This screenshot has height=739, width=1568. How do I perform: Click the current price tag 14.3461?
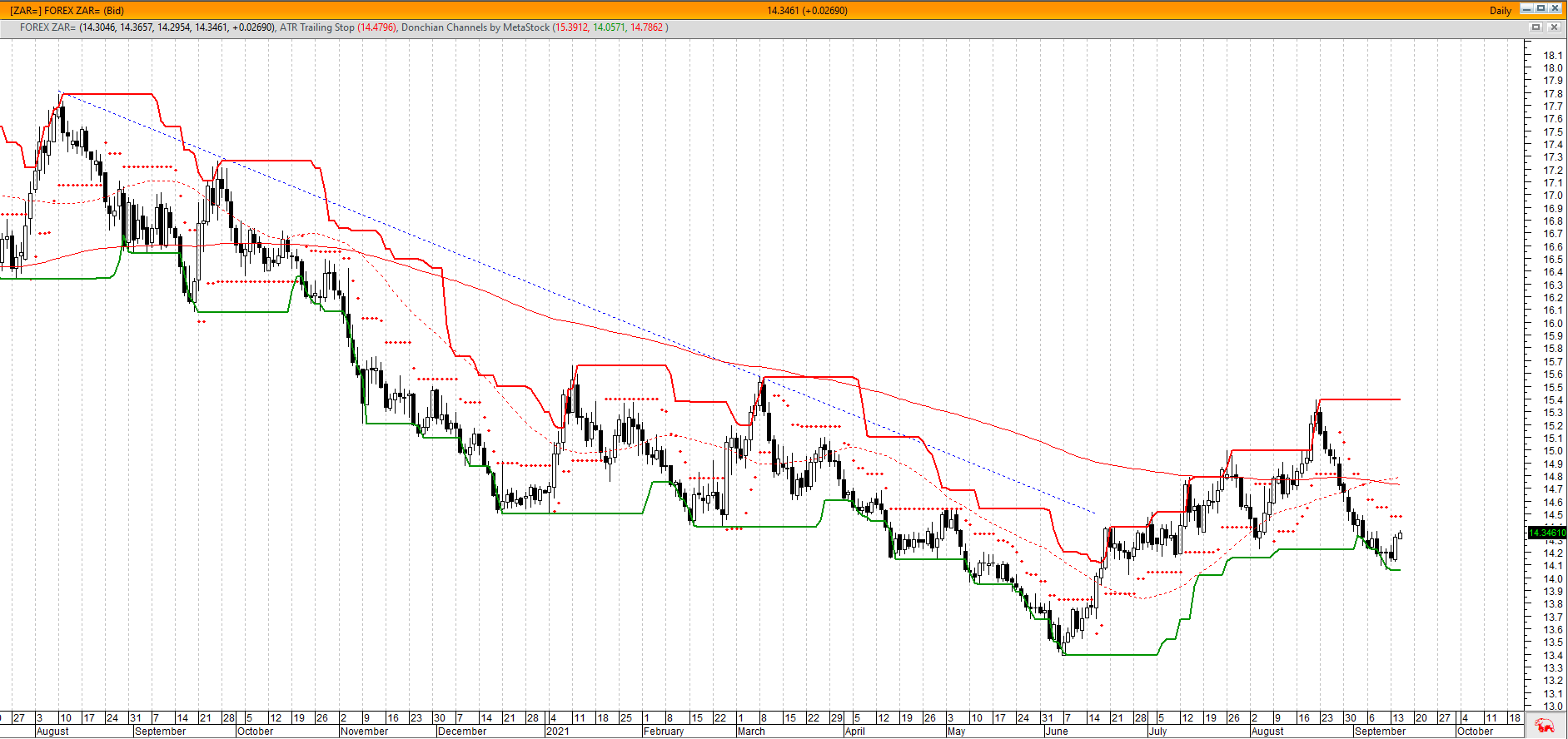point(1547,533)
